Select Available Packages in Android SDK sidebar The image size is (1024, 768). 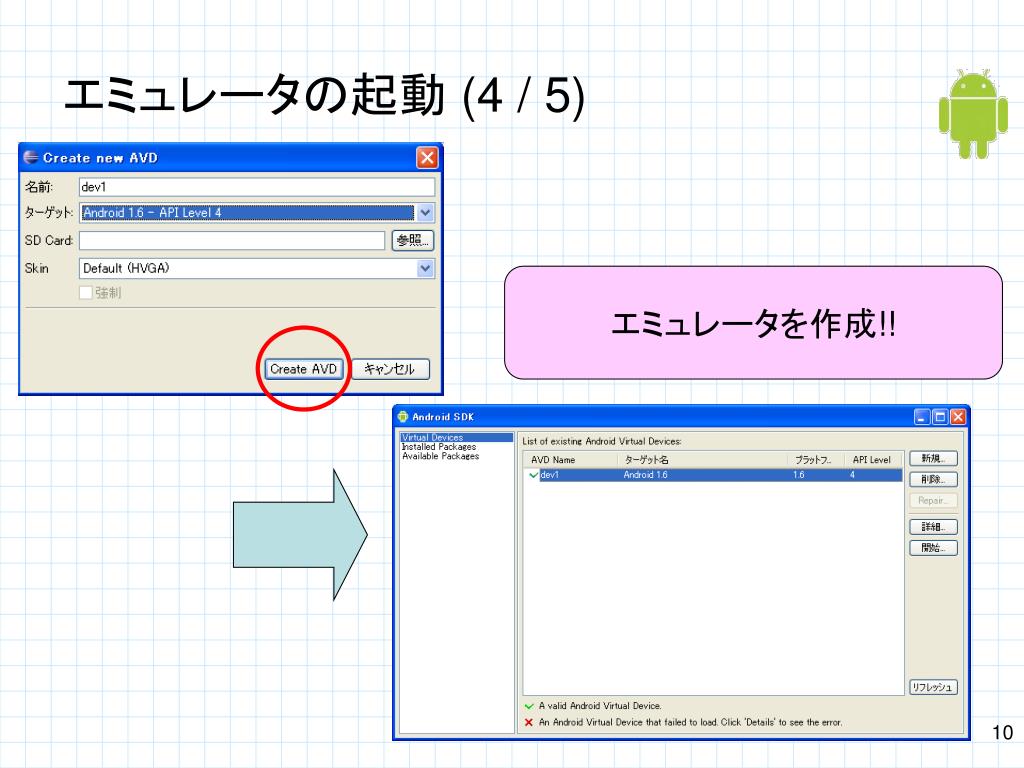[441, 456]
